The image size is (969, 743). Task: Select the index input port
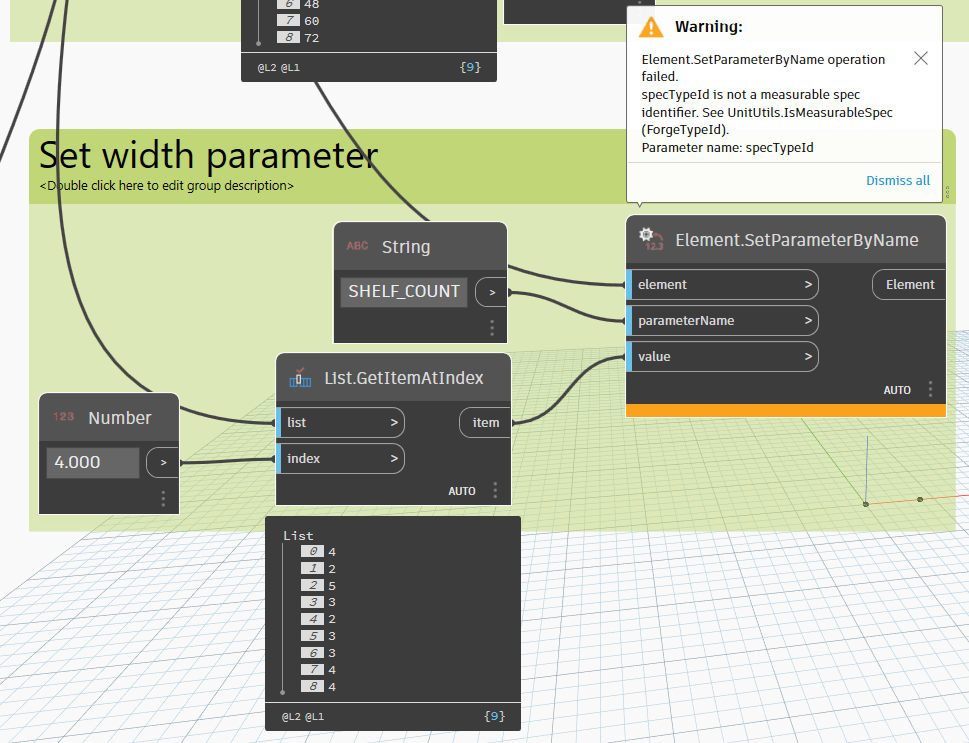pos(341,458)
